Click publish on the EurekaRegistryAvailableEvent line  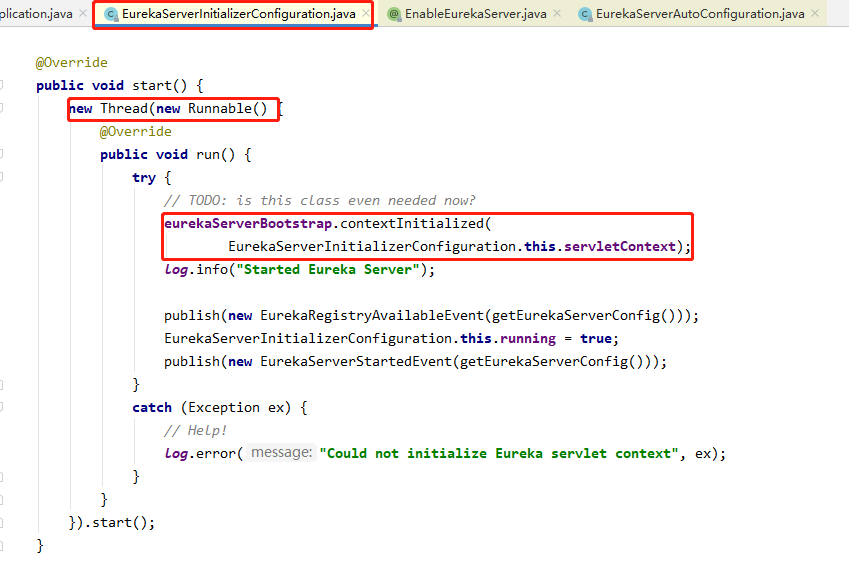pos(192,315)
